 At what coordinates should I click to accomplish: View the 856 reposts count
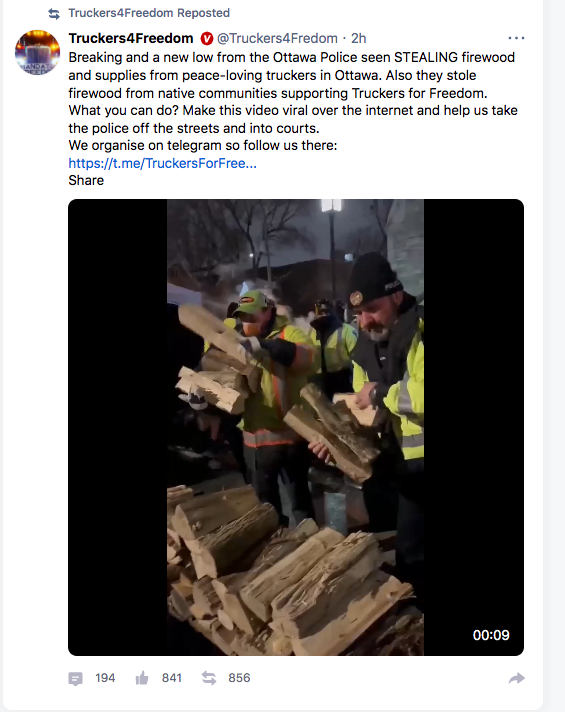coord(239,678)
